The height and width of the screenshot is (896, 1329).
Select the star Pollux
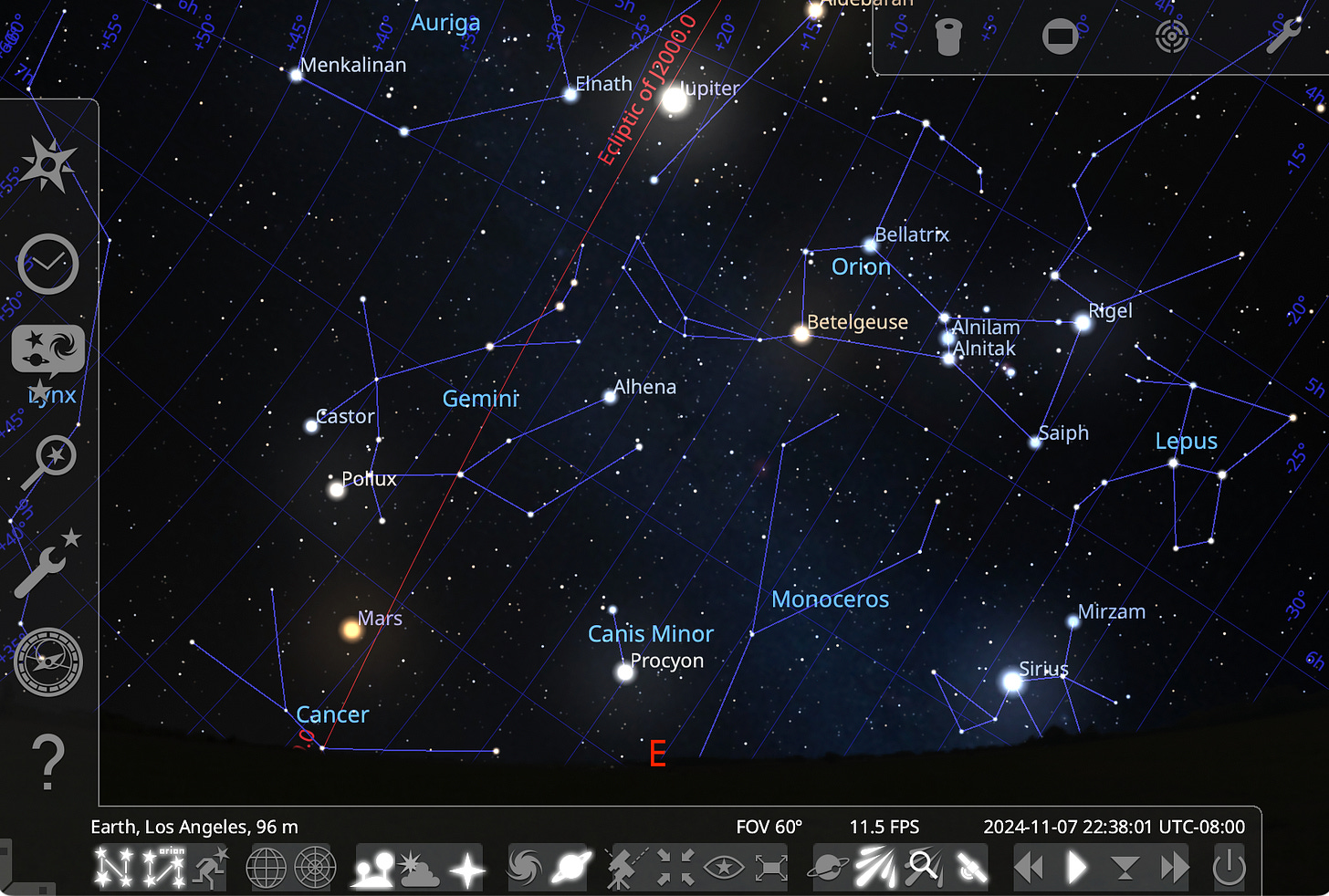pos(337,490)
